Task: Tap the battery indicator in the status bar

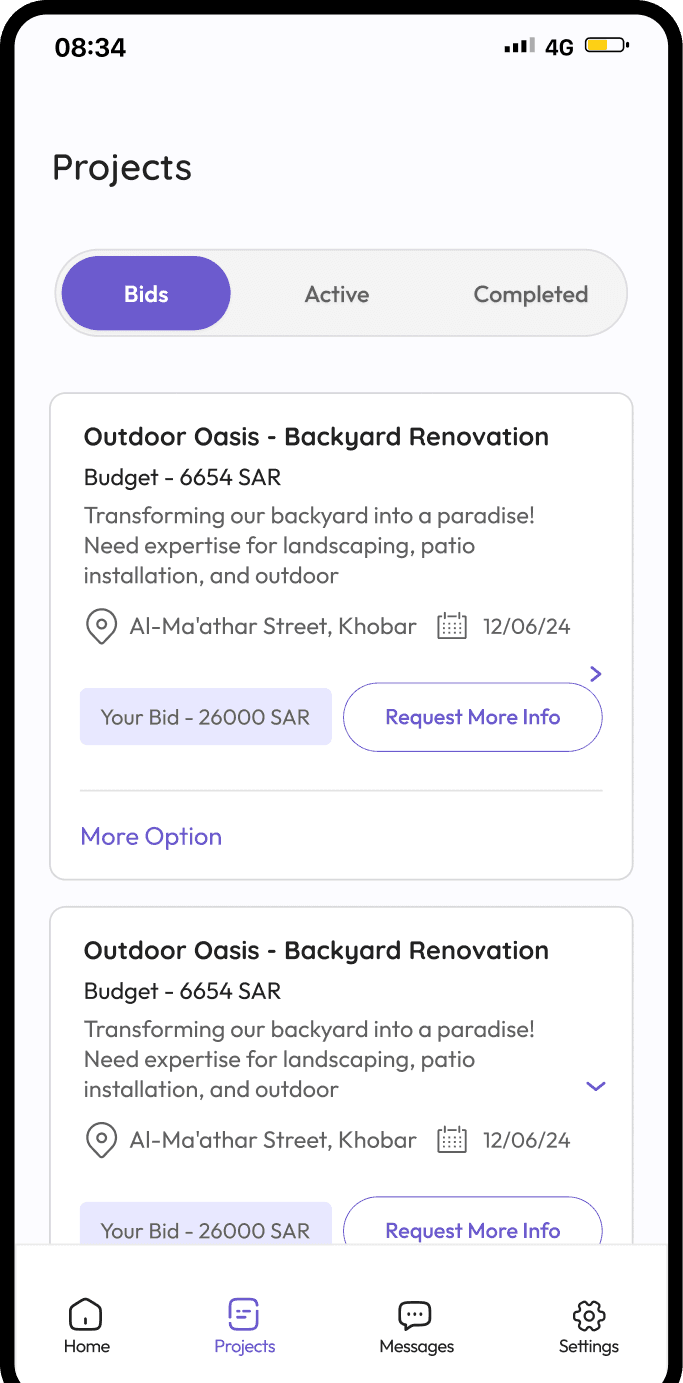Action: pyautogui.click(x=606, y=46)
